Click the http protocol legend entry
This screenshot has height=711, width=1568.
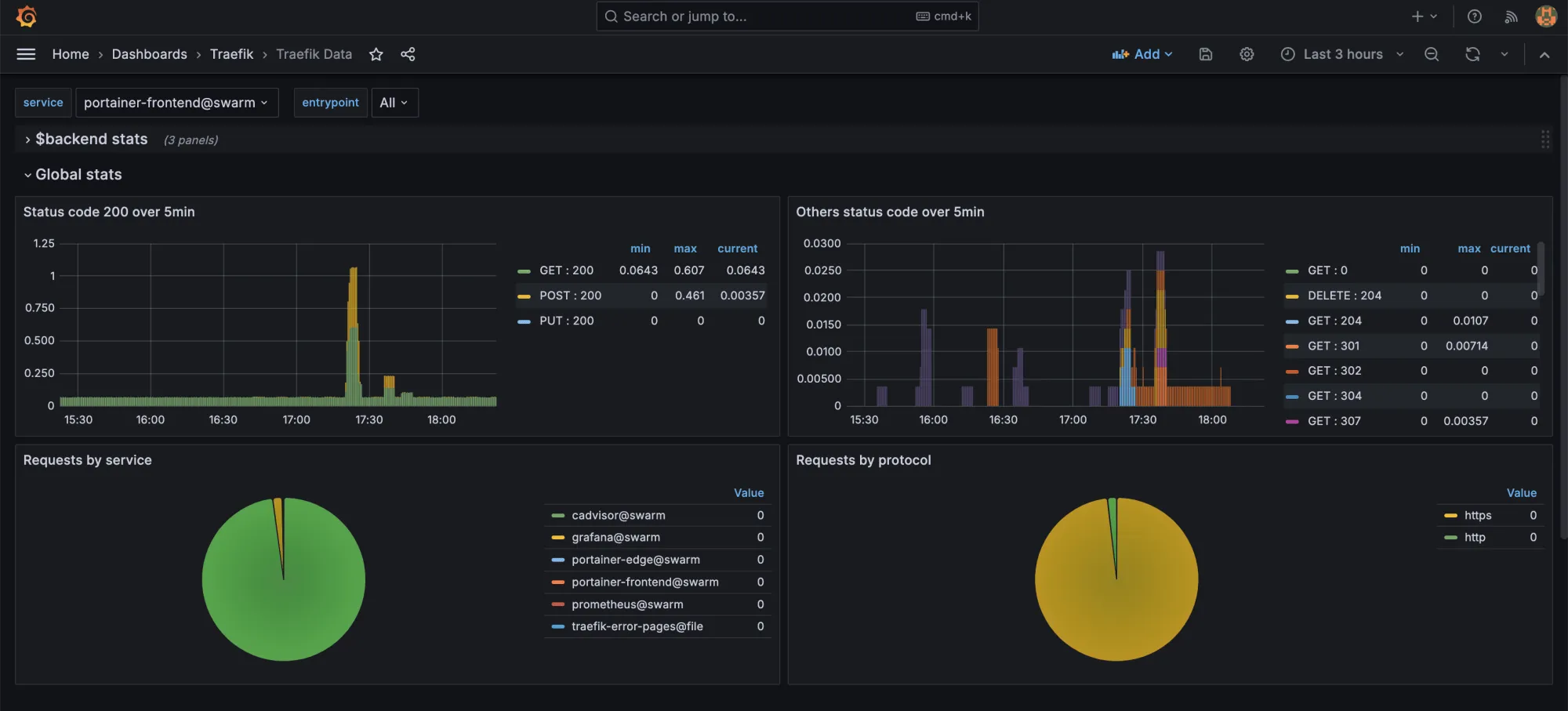click(1475, 537)
